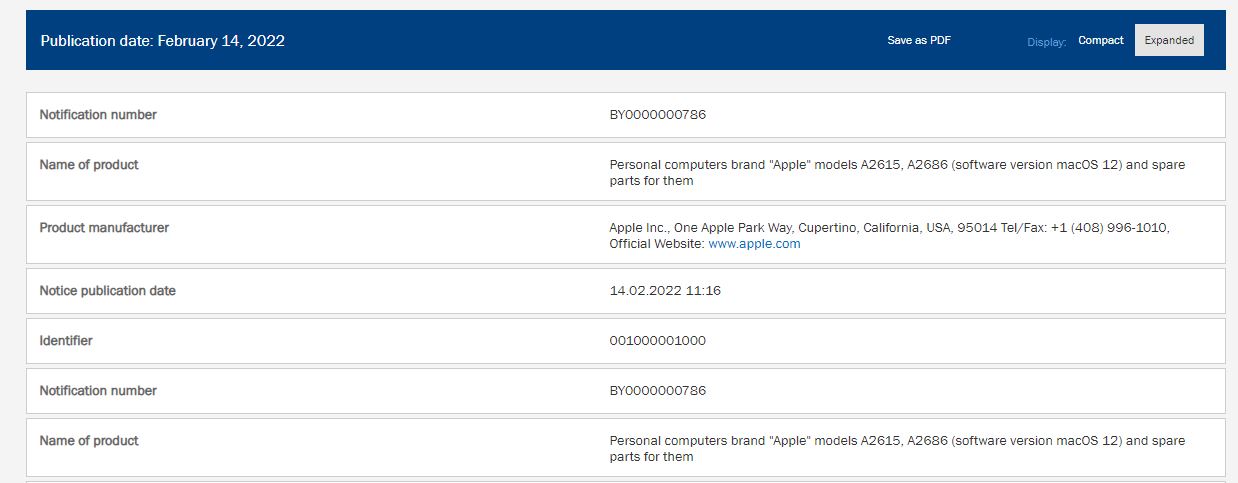Select the identifier value 001000001000

657,341
